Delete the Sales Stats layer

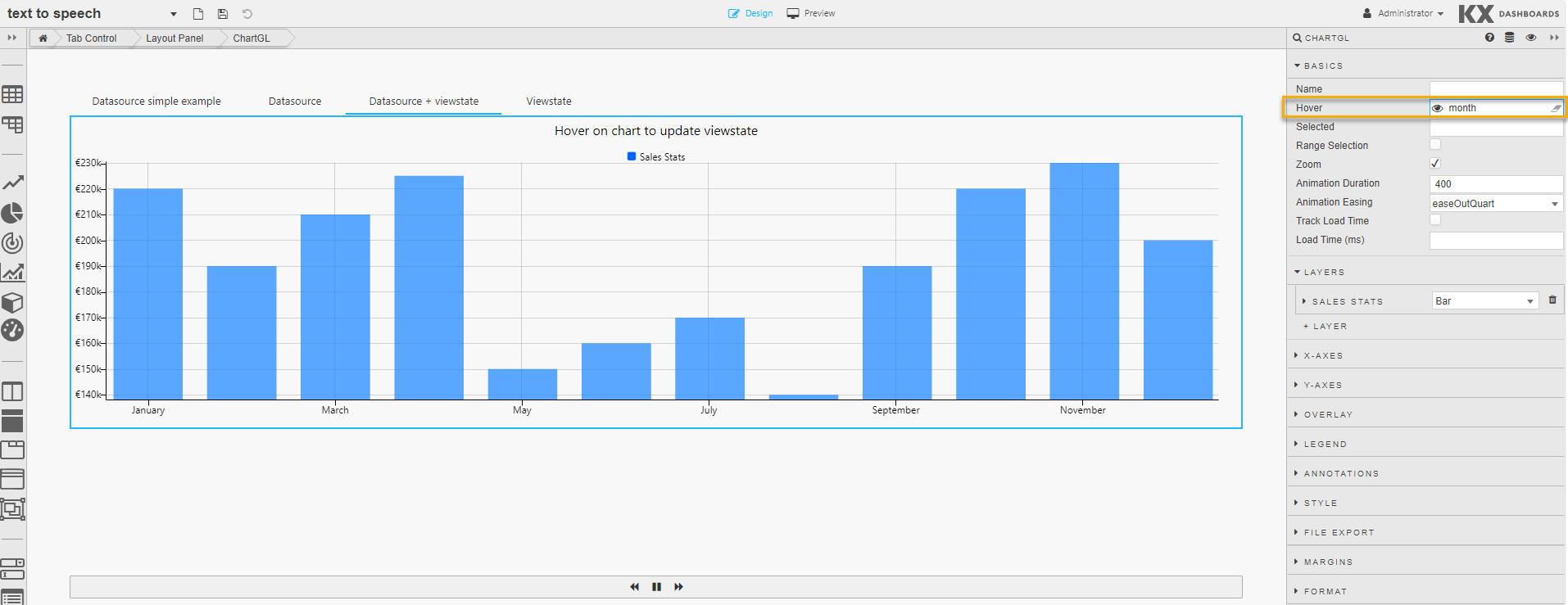coord(1552,300)
